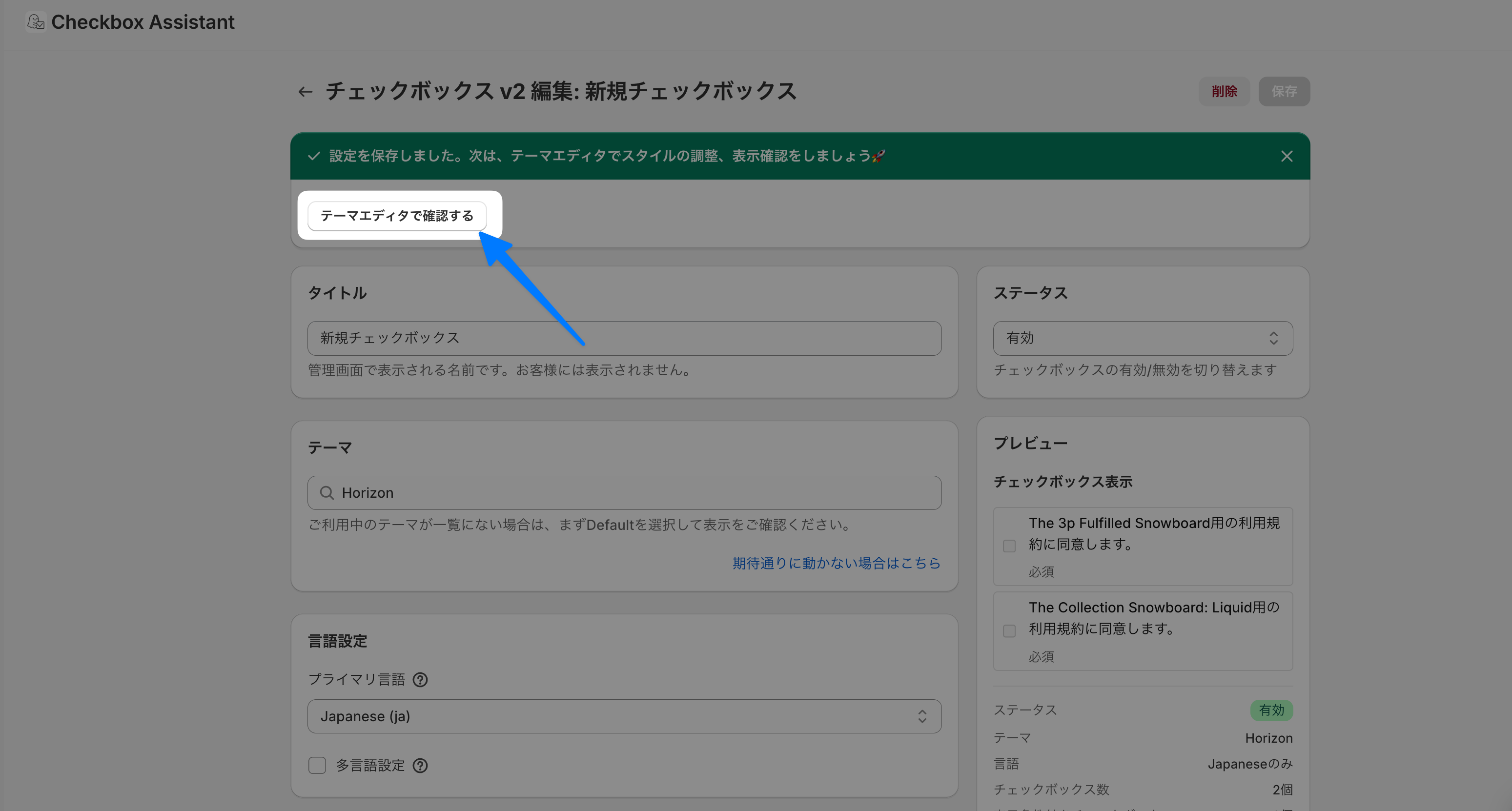Click the 言語設定 section heading
The image size is (1512, 811).
pyautogui.click(x=338, y=641)
